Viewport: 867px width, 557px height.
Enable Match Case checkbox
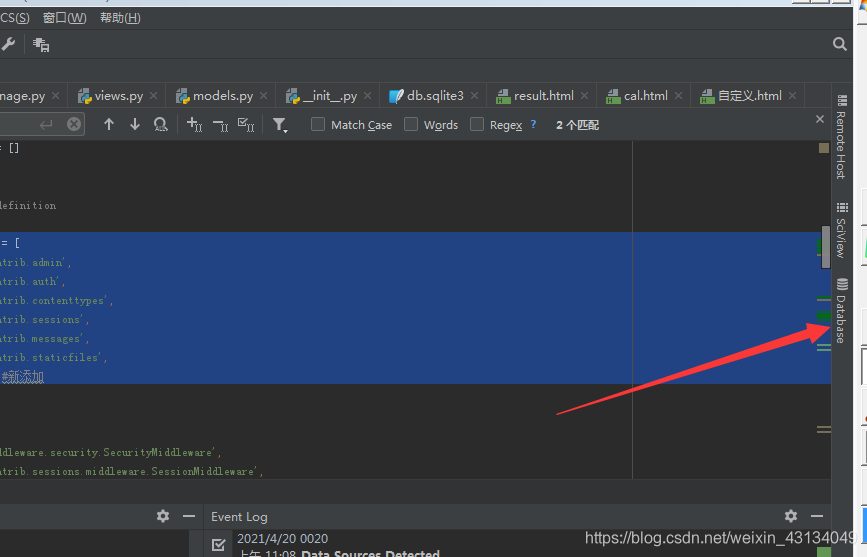coord(318,124)
